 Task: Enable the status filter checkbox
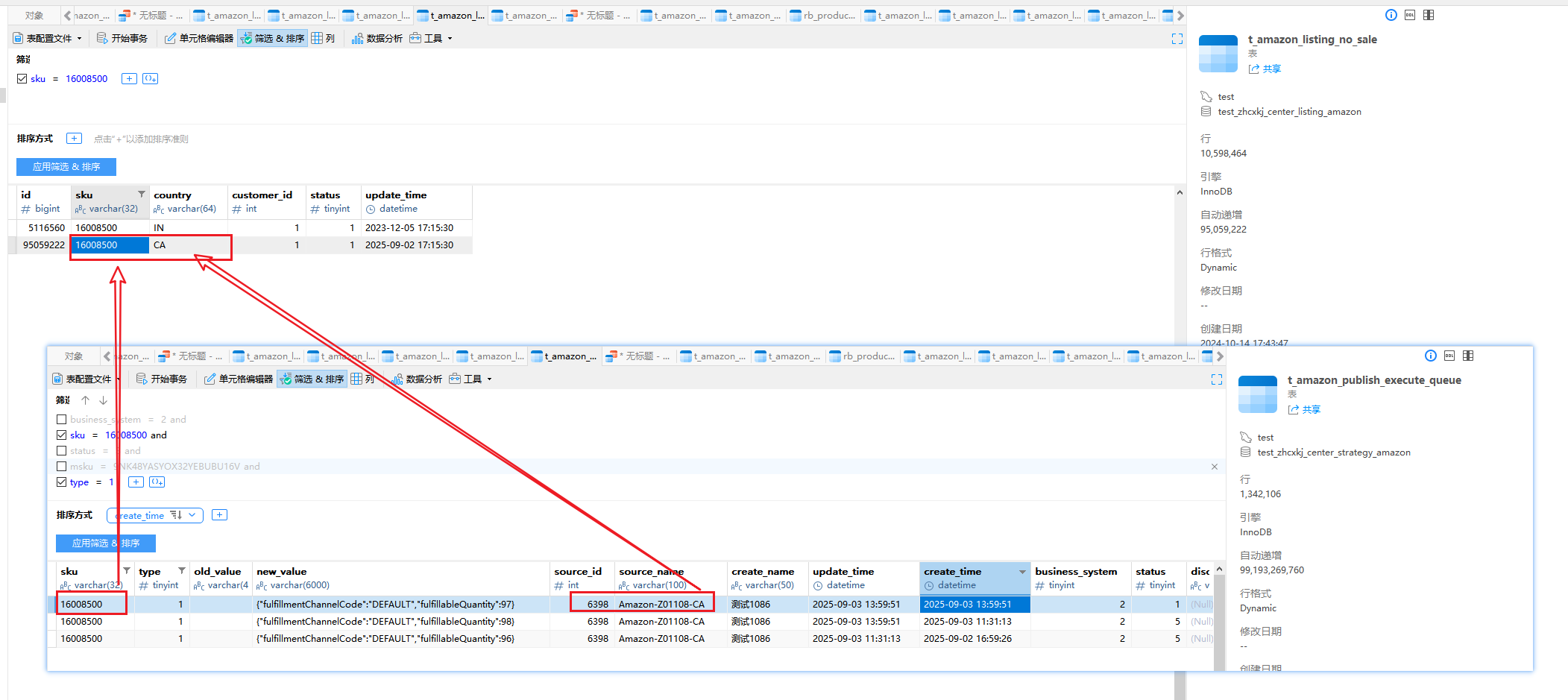pos(62,451)
